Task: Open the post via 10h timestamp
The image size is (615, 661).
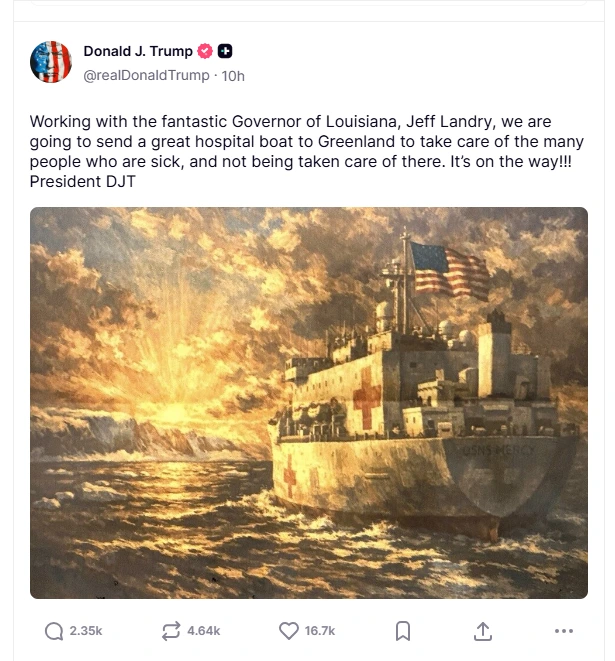Action: pos(233,76)
